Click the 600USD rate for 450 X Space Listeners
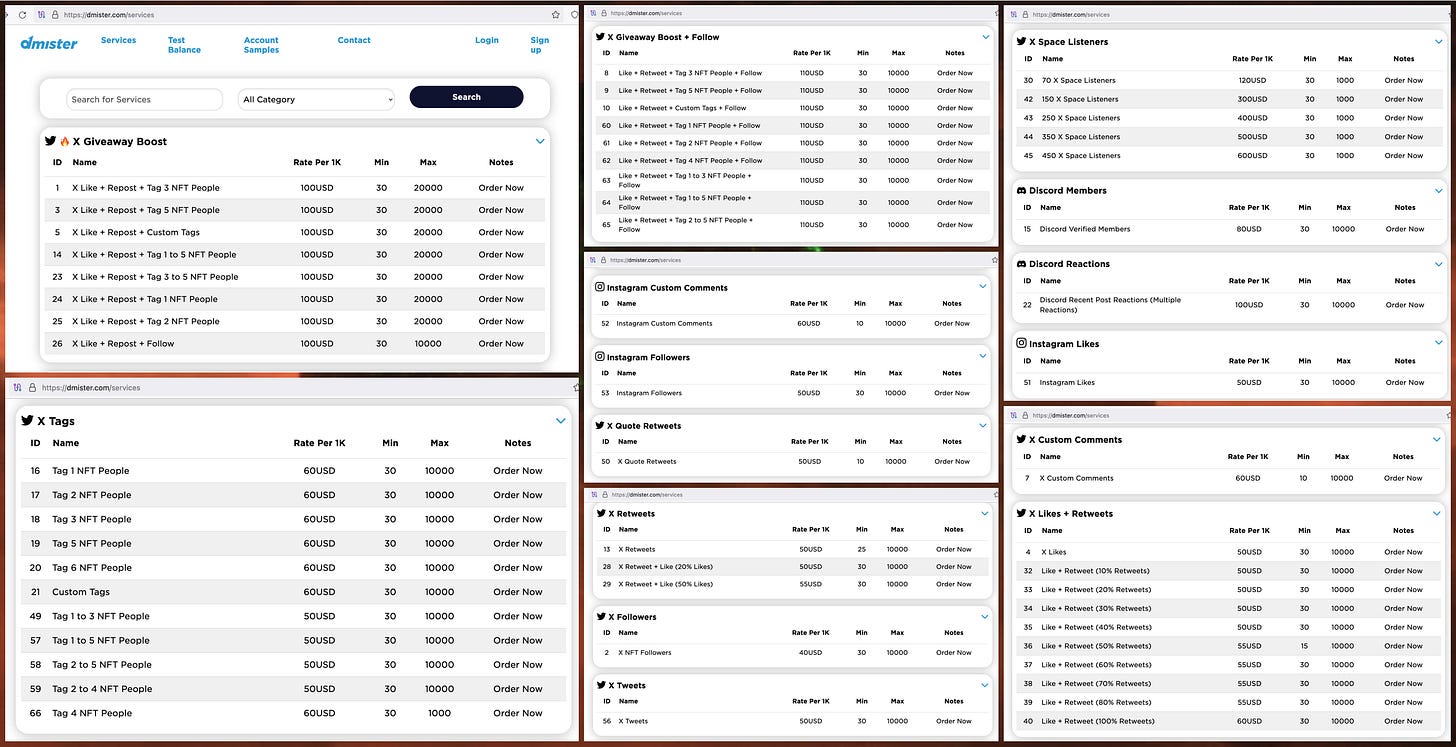The image size is (1456, 747). pyautogui.click(x=1250, y=155)
